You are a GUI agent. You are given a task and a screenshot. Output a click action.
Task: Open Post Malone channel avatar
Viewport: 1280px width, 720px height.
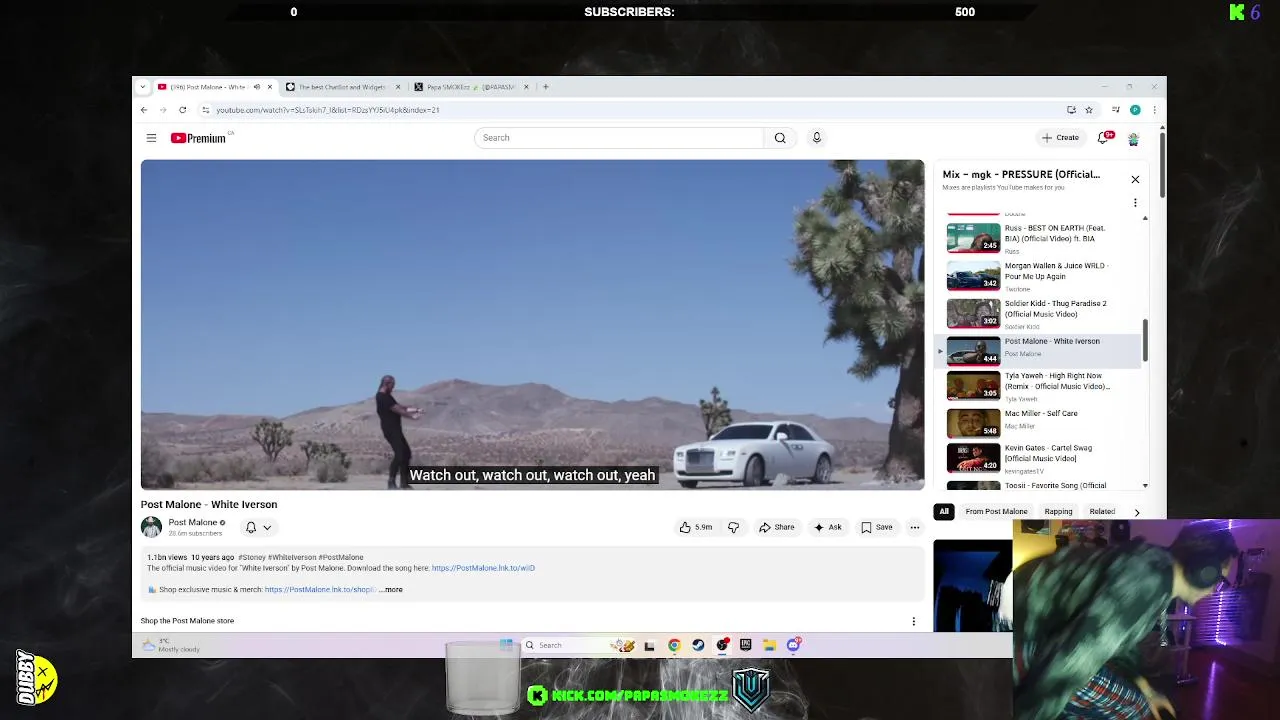click(x=151, y=527)
